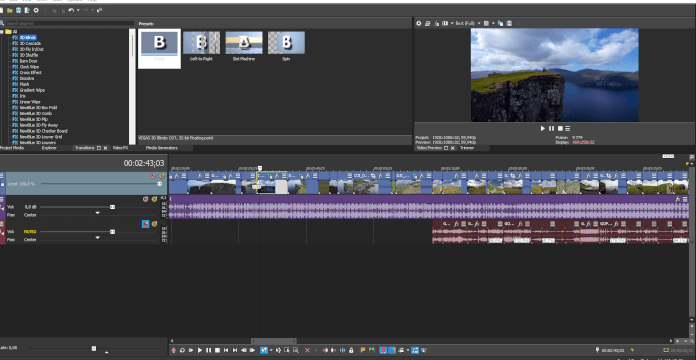Click the Lock padlock icon in timeline toolbar

[x=351, y=350]
